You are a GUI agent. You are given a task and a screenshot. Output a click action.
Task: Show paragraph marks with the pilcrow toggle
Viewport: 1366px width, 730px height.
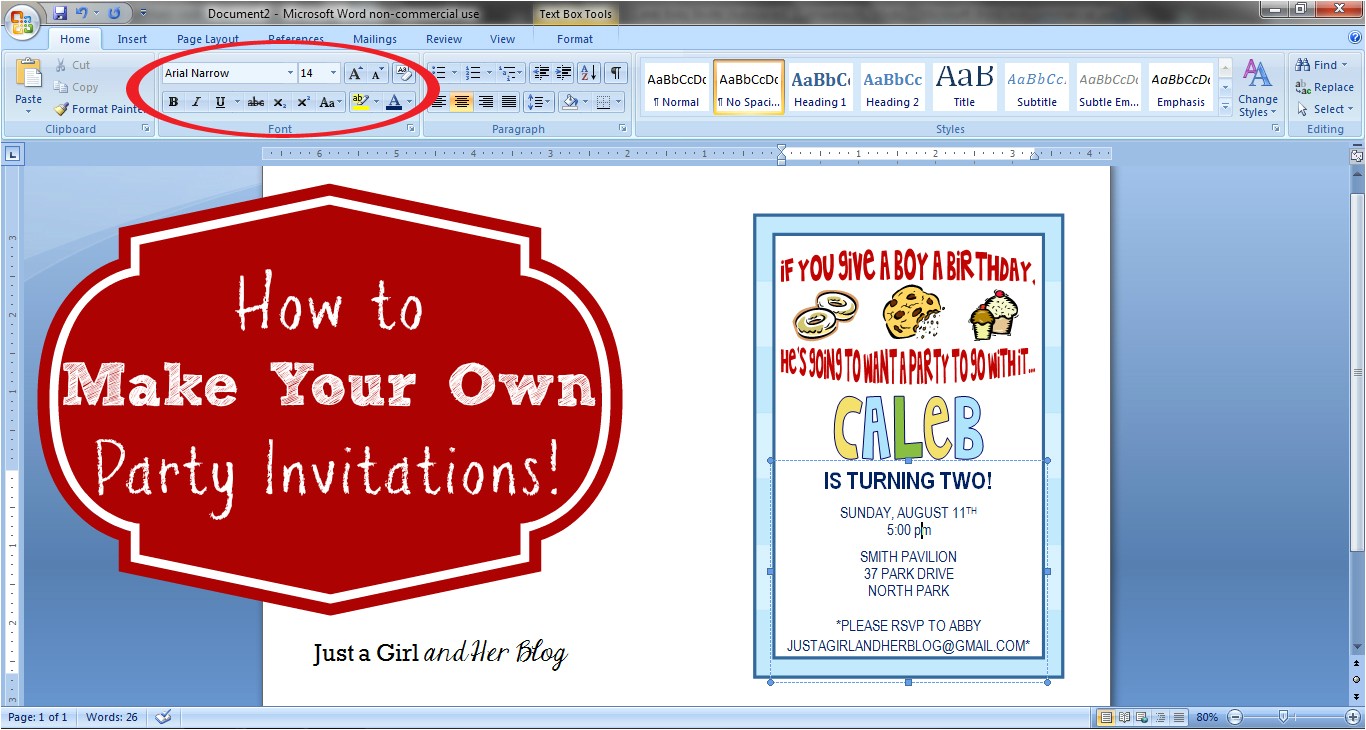click(616, 72)
